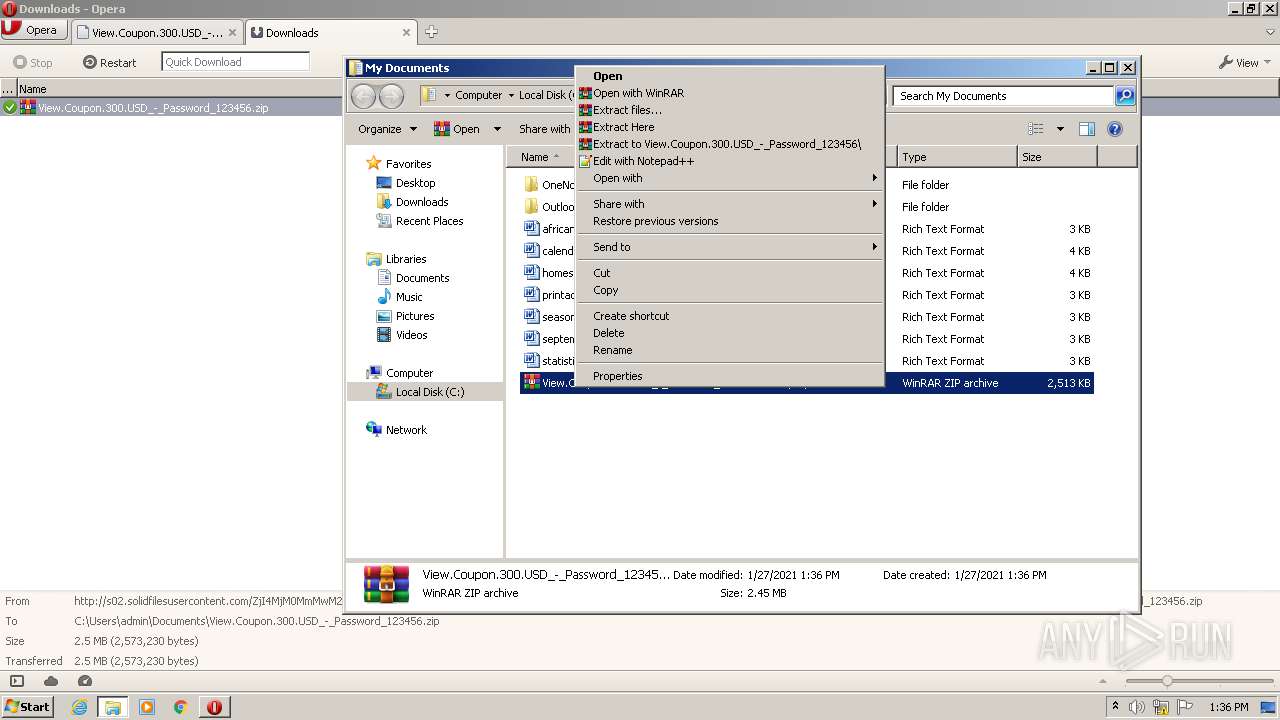Open dropdown arrow next to Open button
Image resolution: width=1280 pixels, height=720 pixels.
[497, 129]
